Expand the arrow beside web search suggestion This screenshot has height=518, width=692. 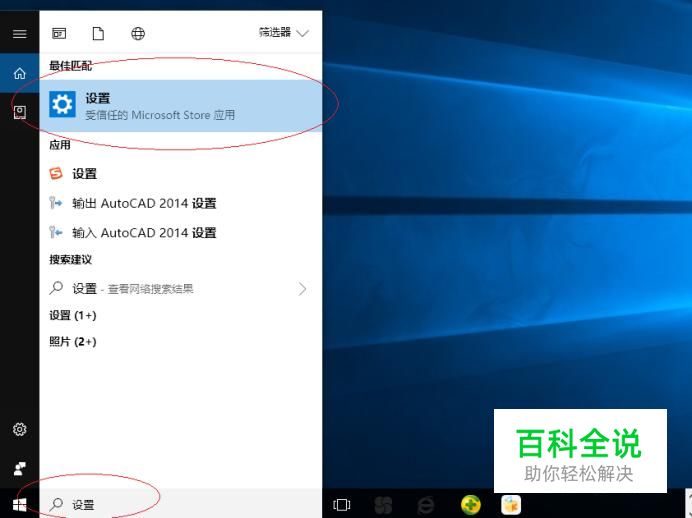point(302,289)
